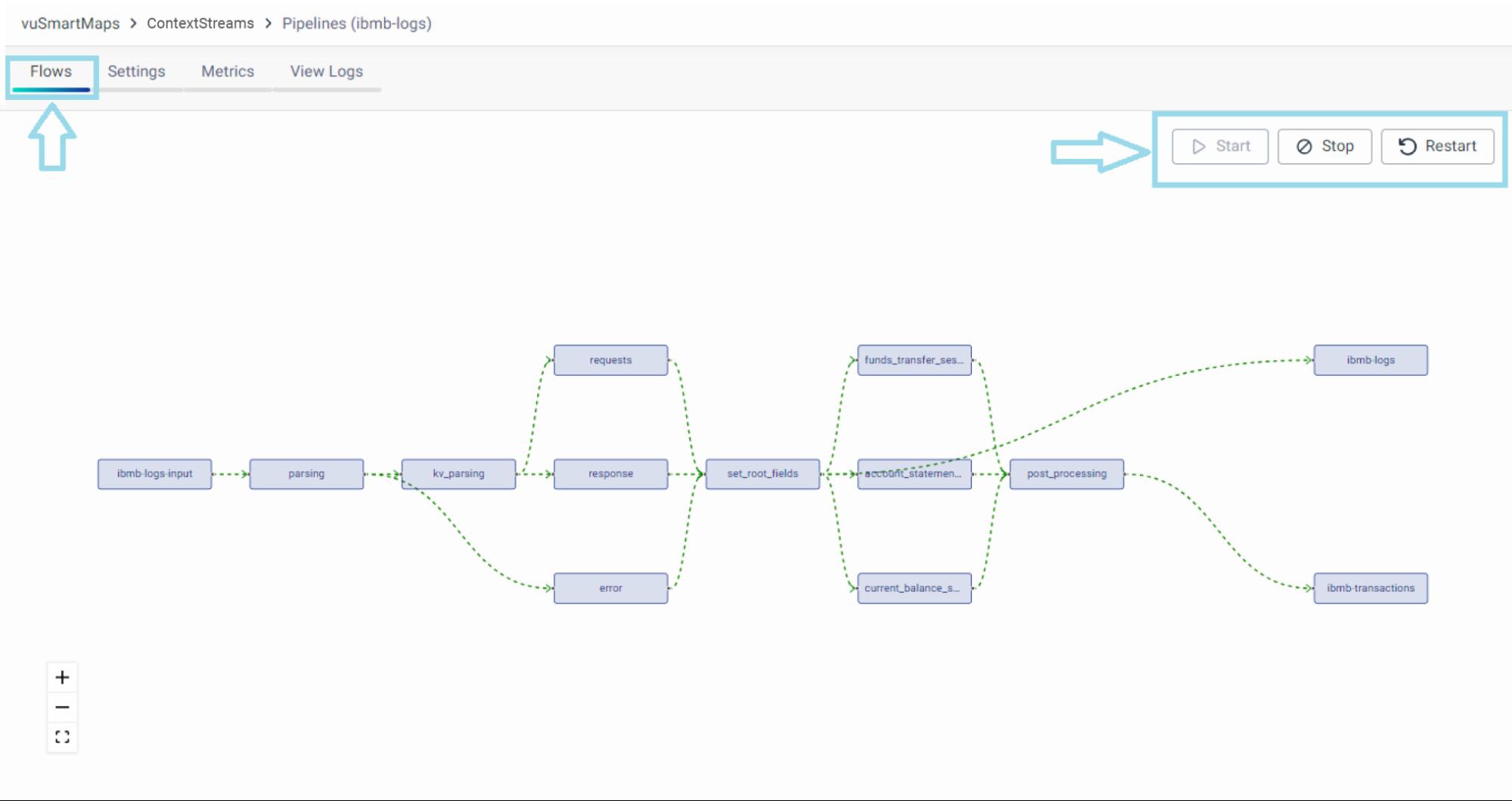
Task: Select the set_root_fields node
Action: pyautogui.click(x=762, y=473)
